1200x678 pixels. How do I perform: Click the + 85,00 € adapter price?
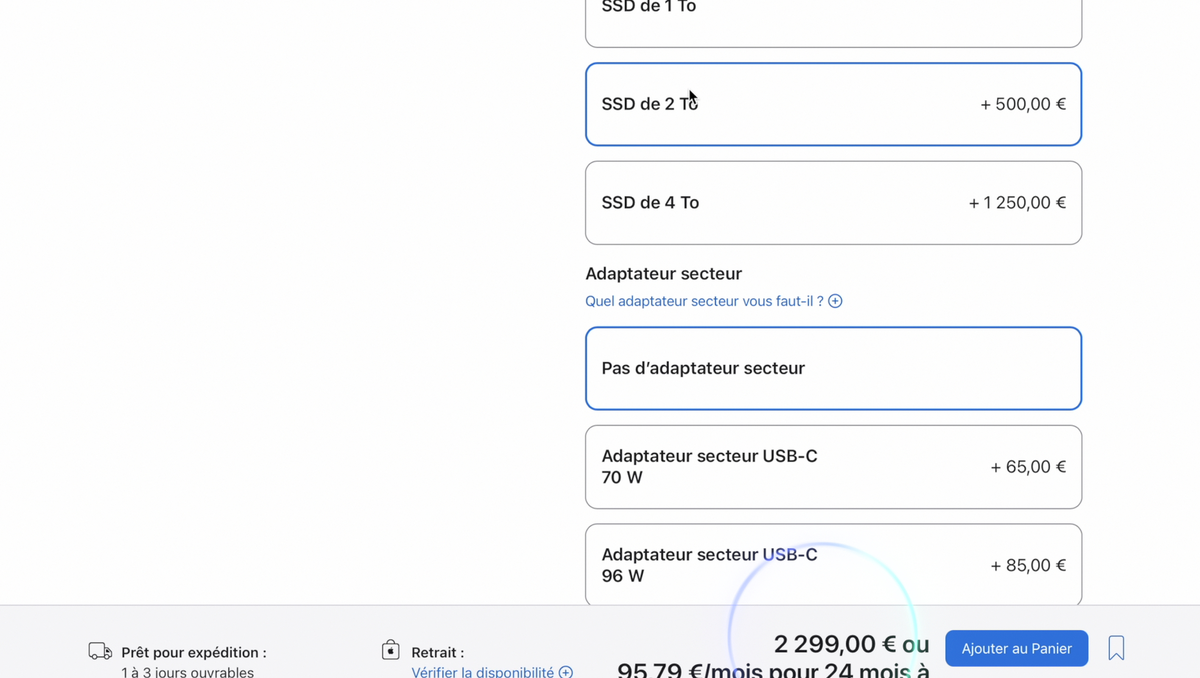[1027, 565]
